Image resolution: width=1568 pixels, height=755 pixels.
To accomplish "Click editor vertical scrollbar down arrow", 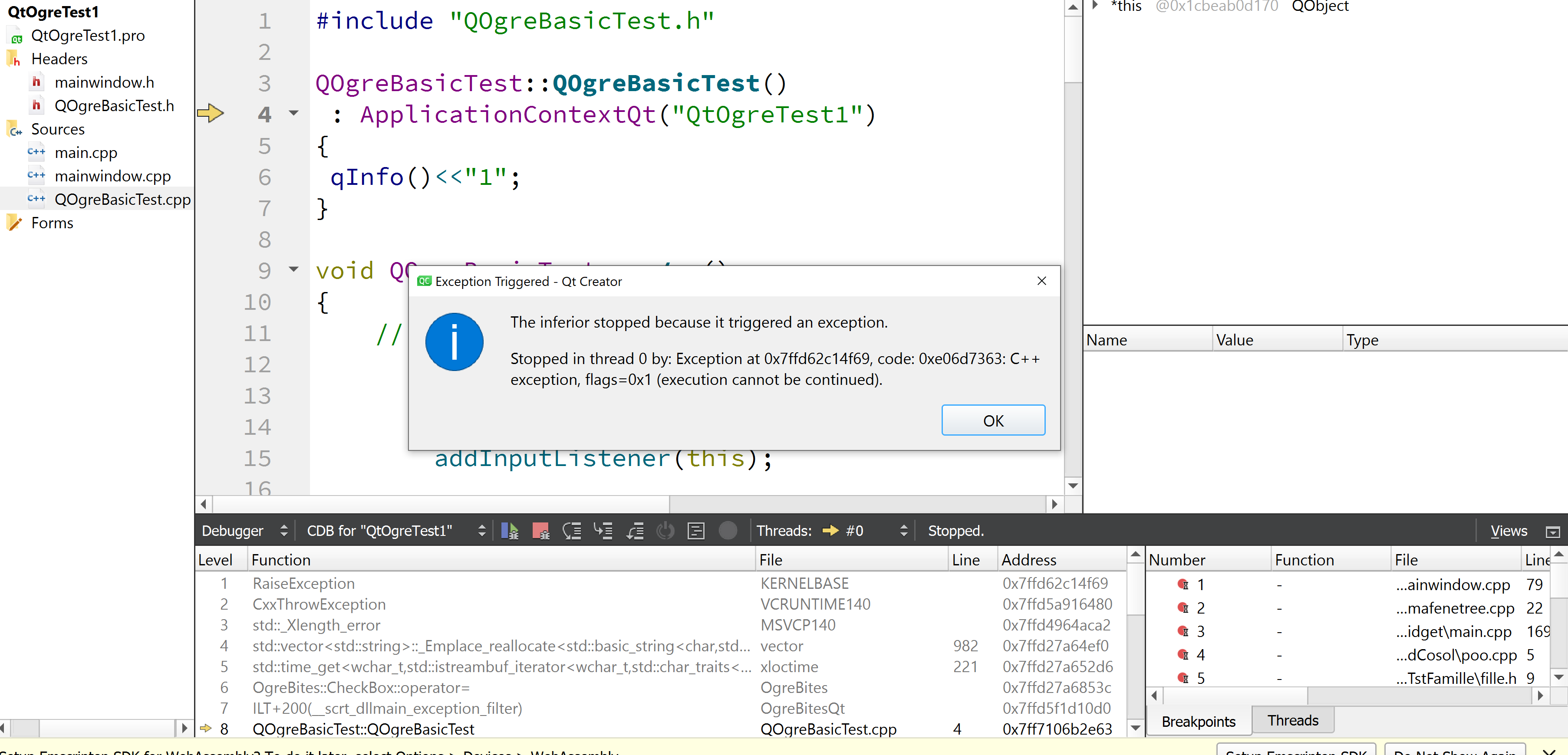I will [x=1073, y=486].
